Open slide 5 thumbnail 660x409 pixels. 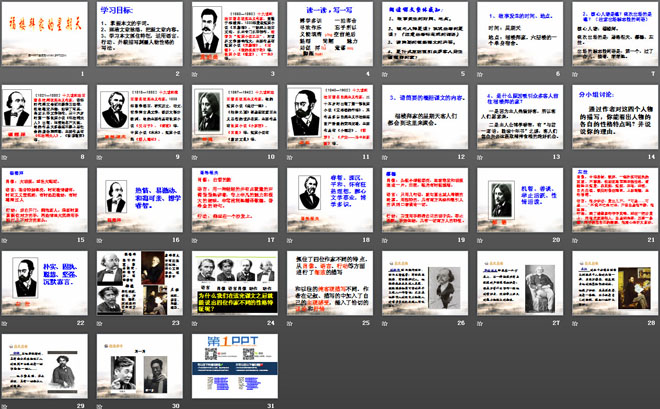pos(425,34)
